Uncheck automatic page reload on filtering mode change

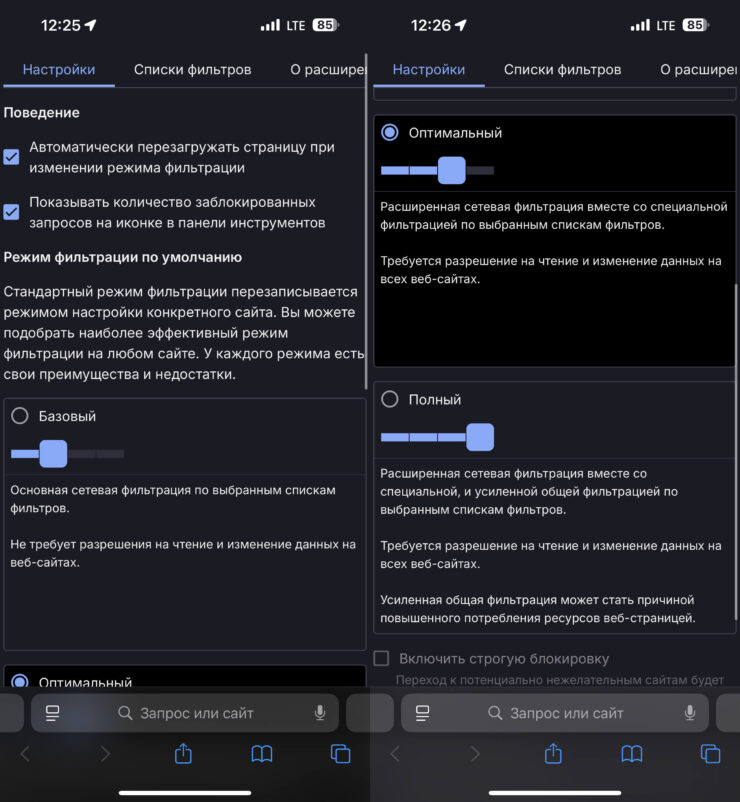(12, 157)
